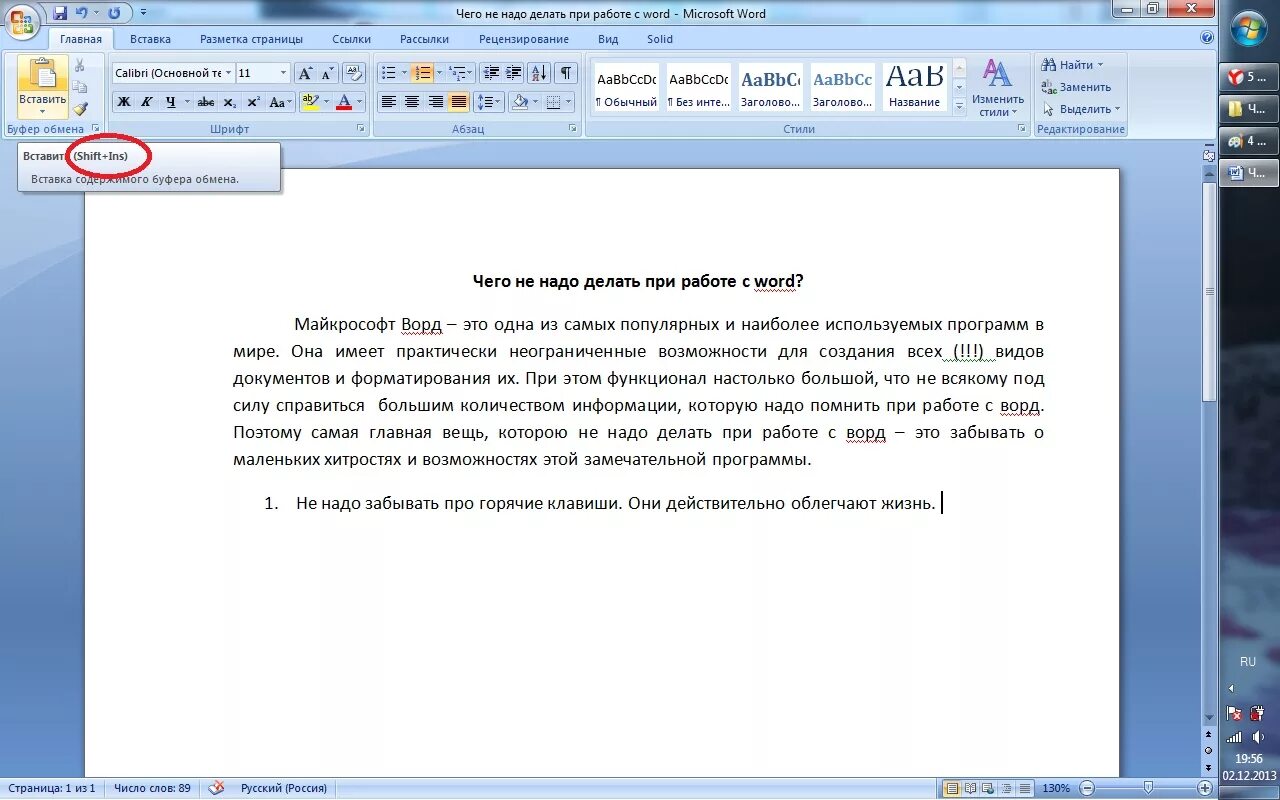This screenshot has height=800, width=1280.
Task: Open line spacing dropdown
Action: [490, 102]
